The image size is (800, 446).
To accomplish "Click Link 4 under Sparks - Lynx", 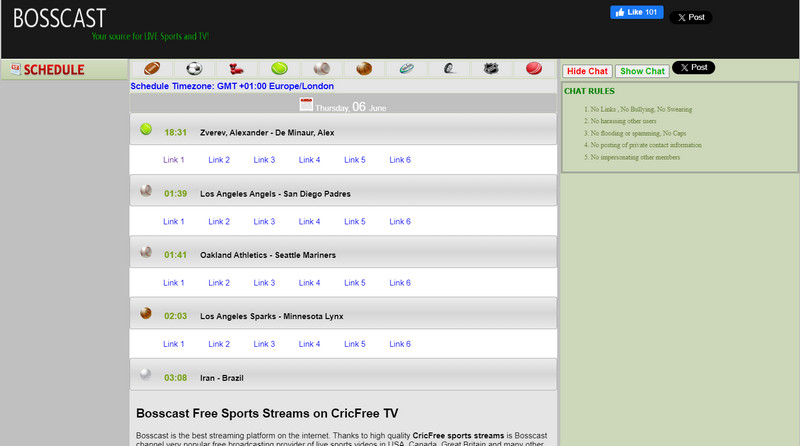I will click(309, 344).
